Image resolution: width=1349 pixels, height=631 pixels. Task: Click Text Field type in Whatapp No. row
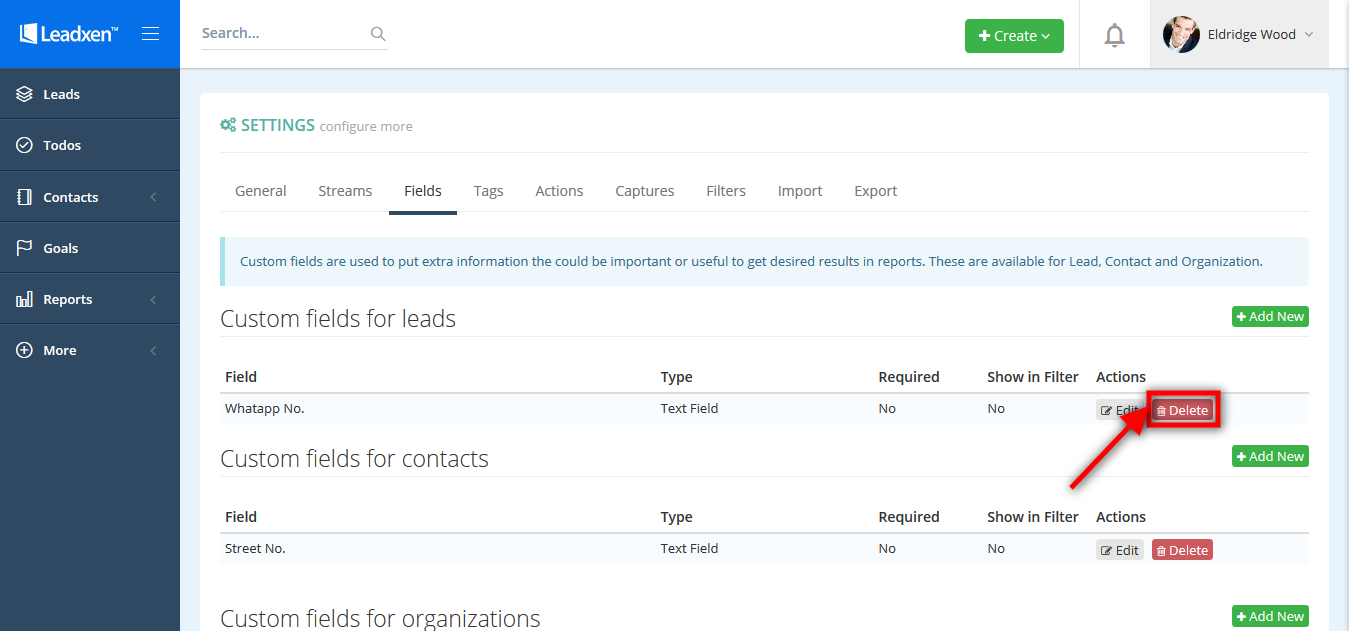tap(689, 408)
